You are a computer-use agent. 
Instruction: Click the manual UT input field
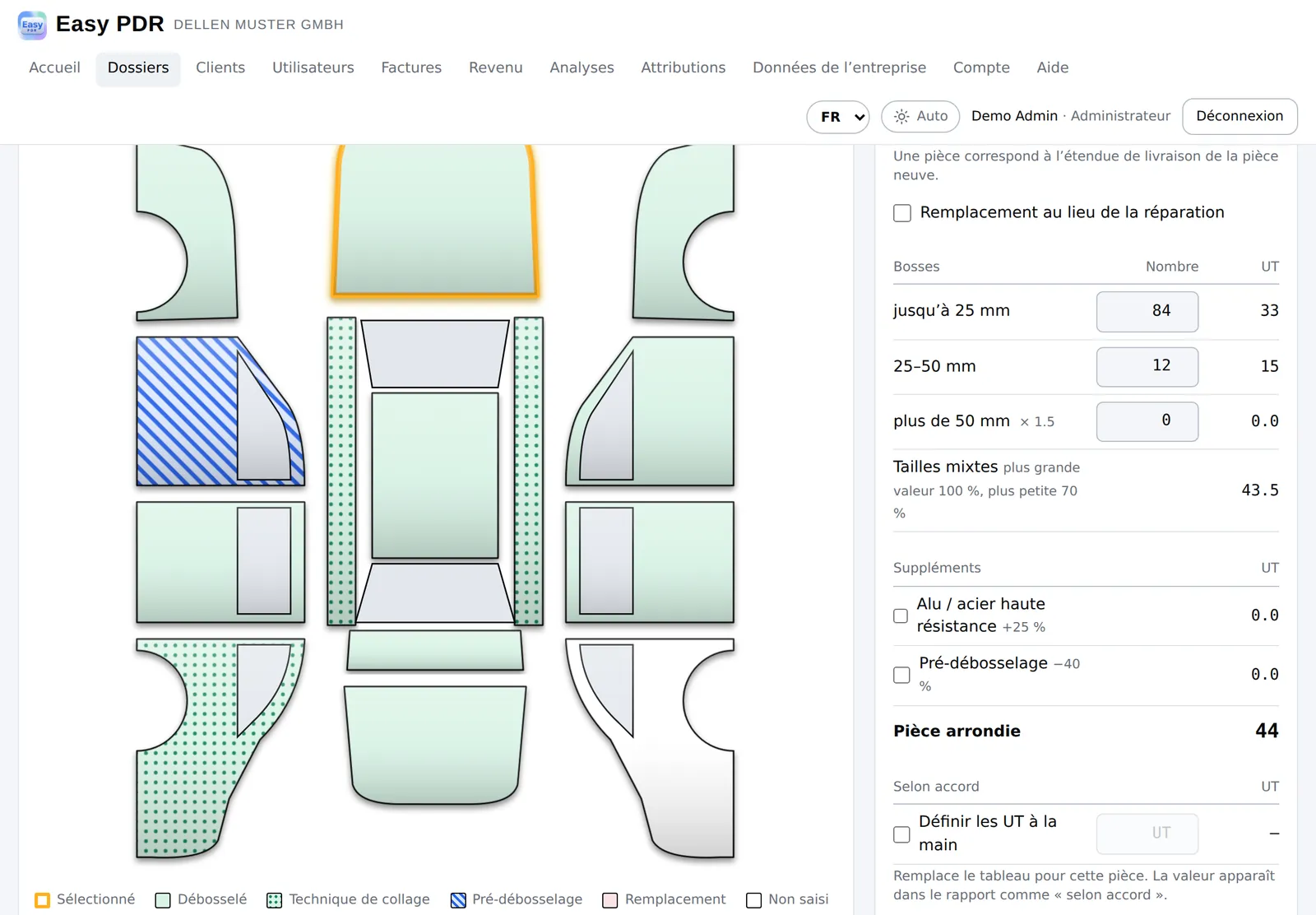pos(1147,834)
